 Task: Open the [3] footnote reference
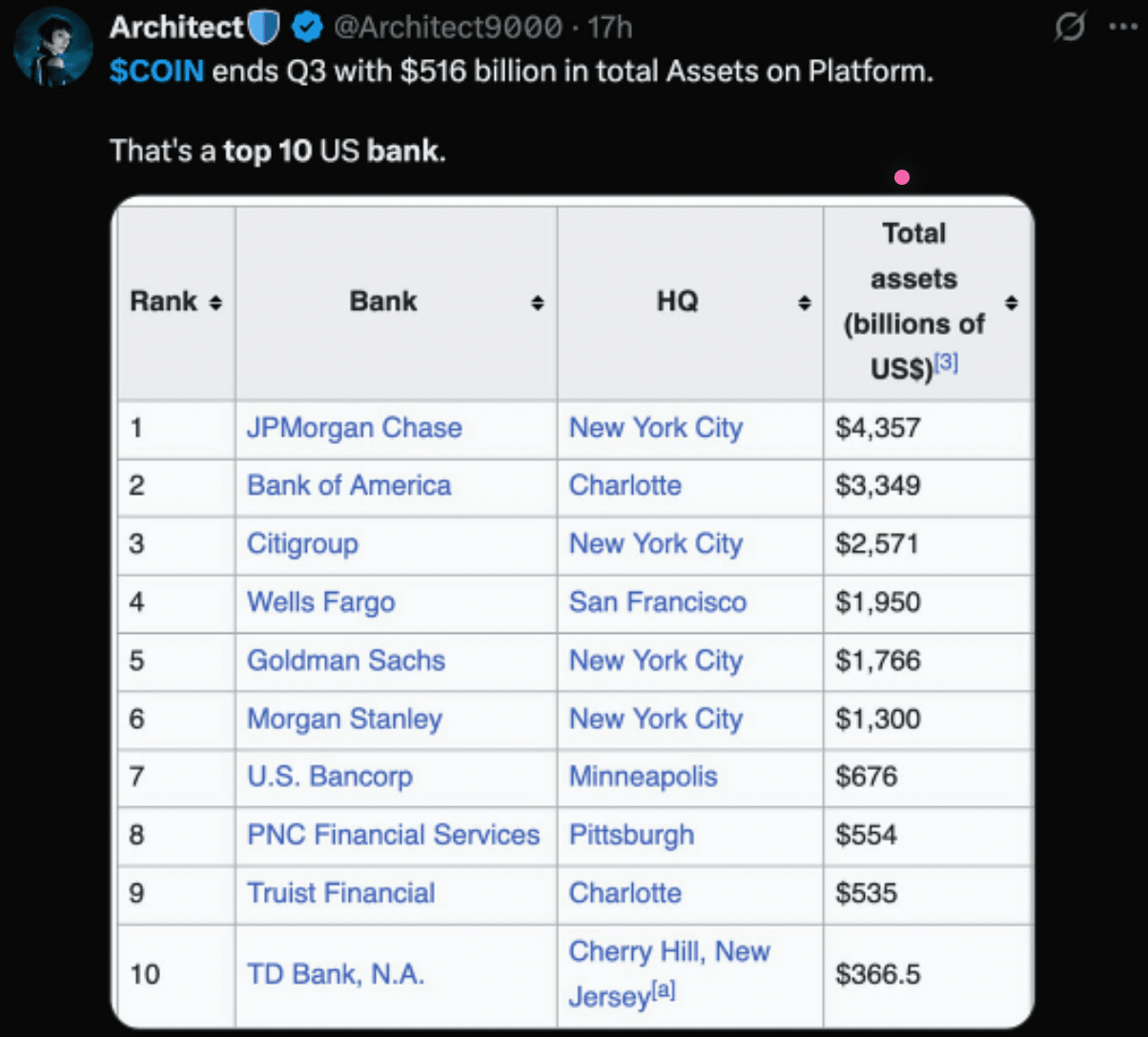click(946, 363)
